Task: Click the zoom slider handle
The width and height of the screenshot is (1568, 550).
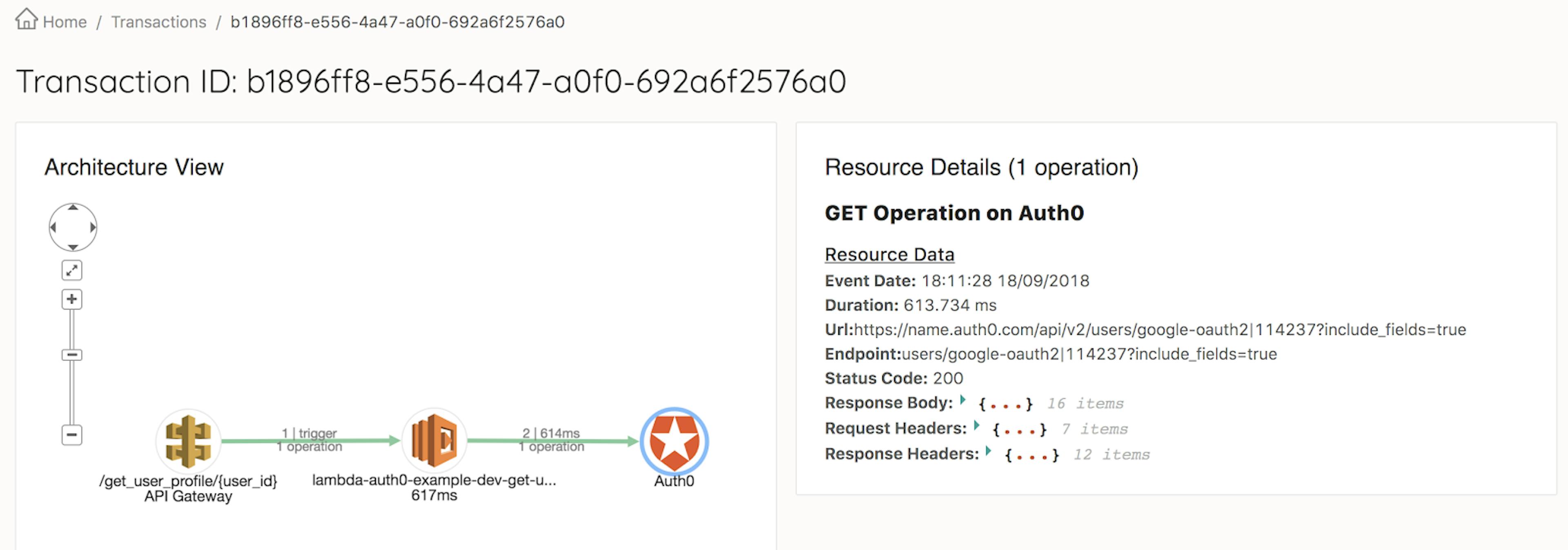Action: pos(72,355)
